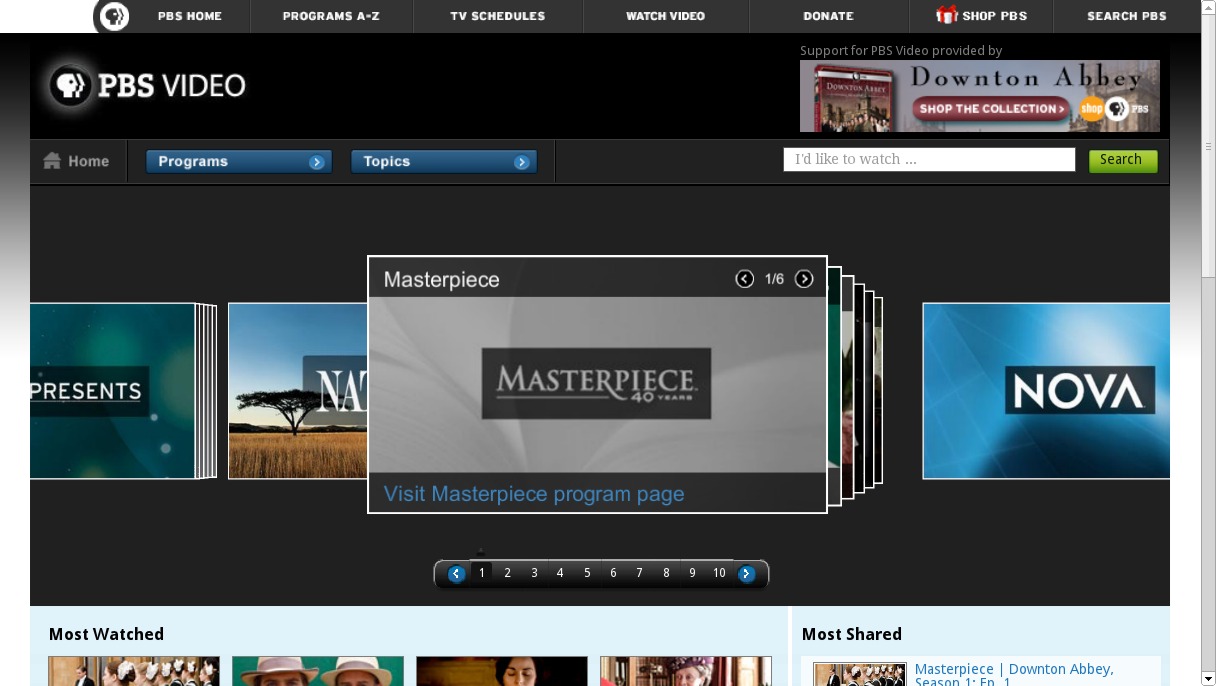Screen dimensions: 1216x686
Task: Click the Most Watched heading
Action: point(106,634)
